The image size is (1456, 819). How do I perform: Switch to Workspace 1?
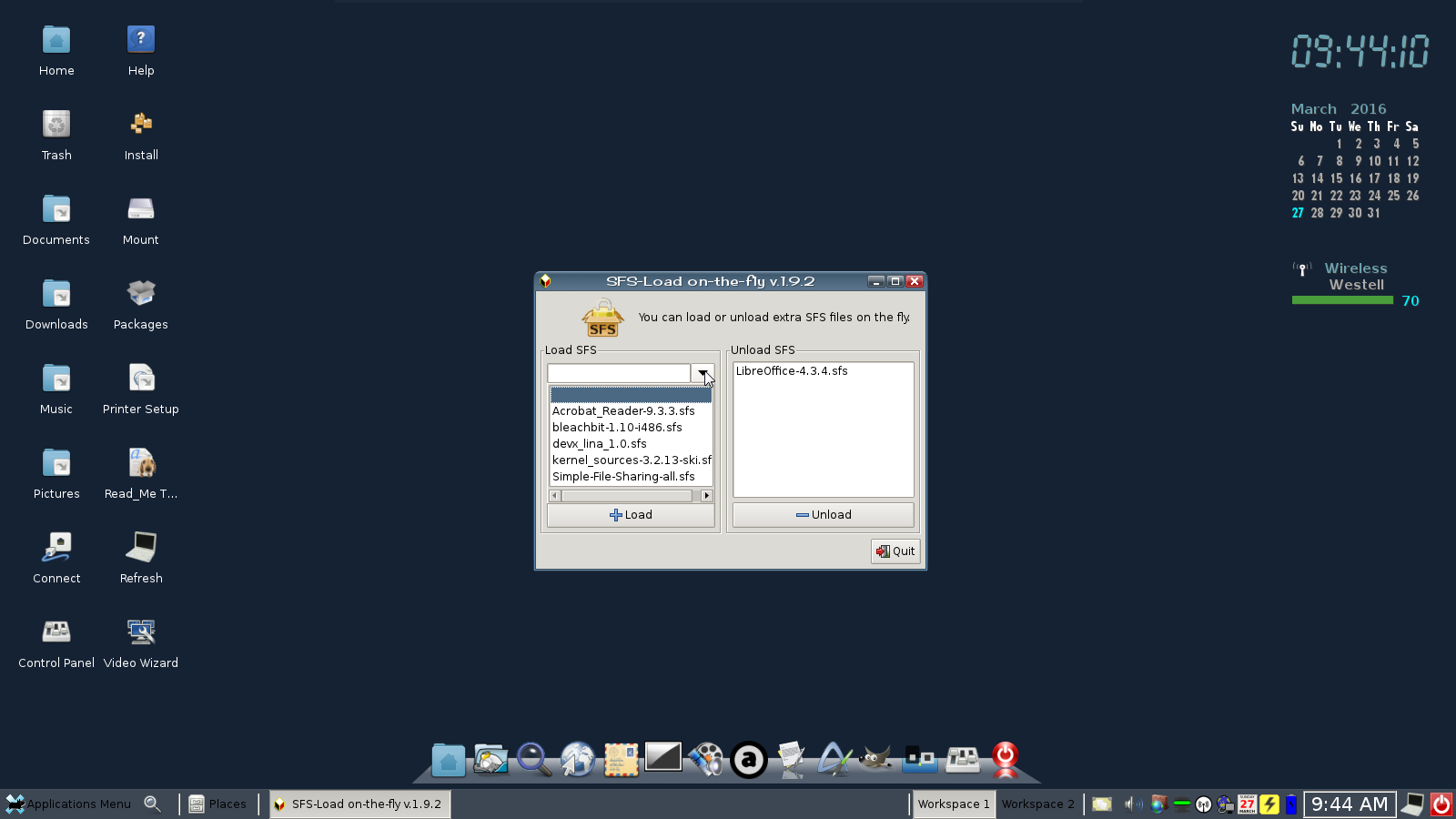[x=954, y=804]
